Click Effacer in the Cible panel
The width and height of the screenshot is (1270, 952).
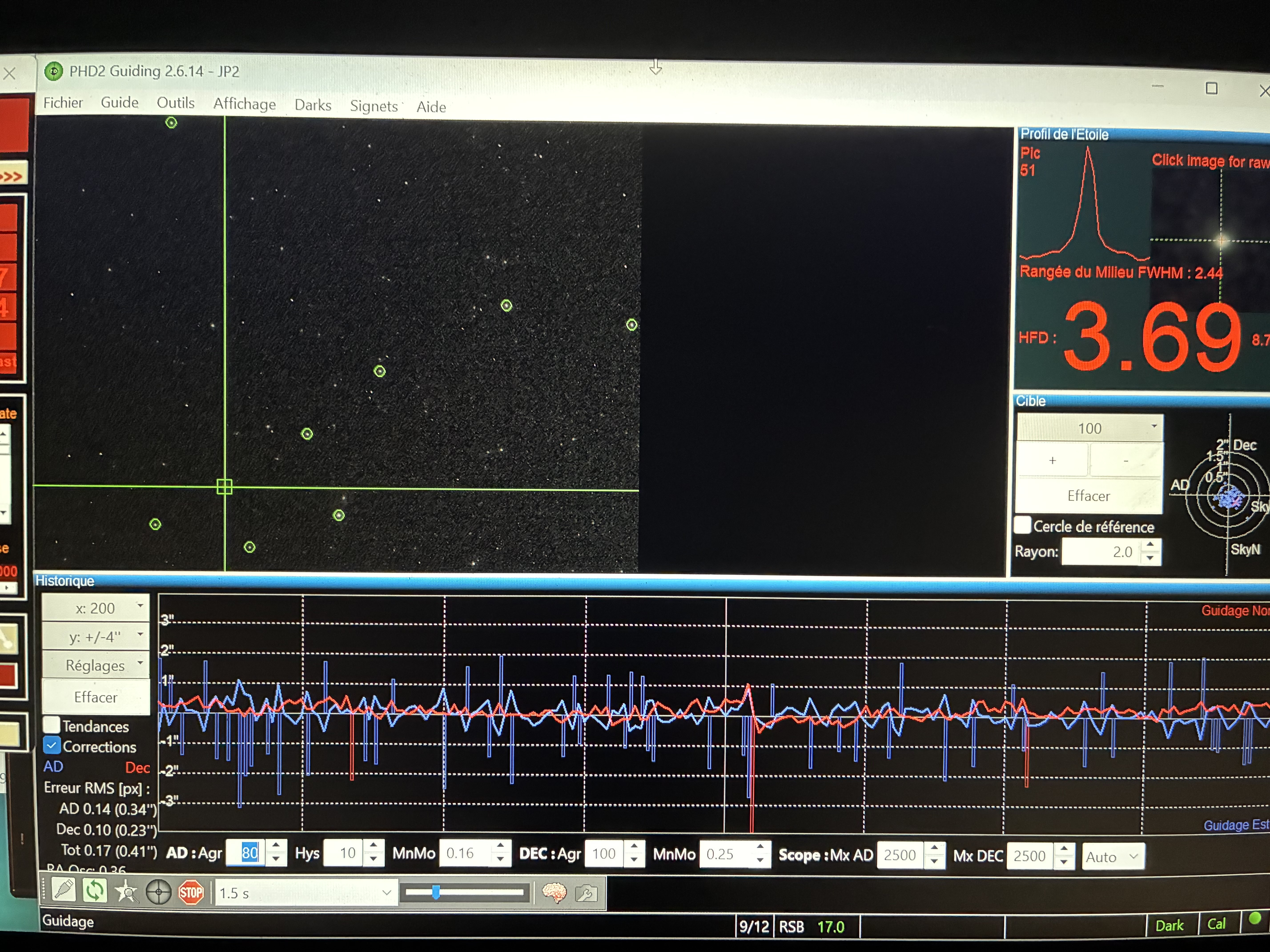(1089, 496)
